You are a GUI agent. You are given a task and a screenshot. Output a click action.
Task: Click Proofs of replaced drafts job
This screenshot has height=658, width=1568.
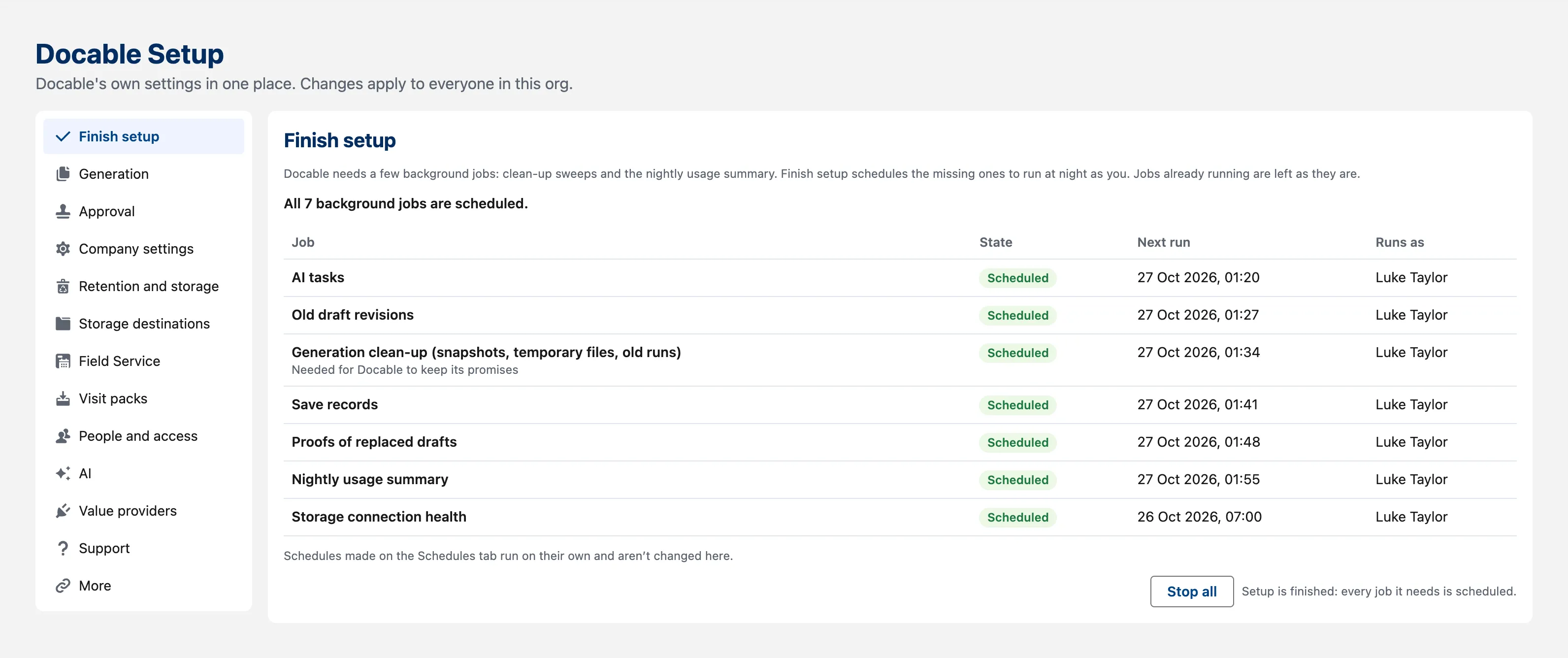pos(374,442)
